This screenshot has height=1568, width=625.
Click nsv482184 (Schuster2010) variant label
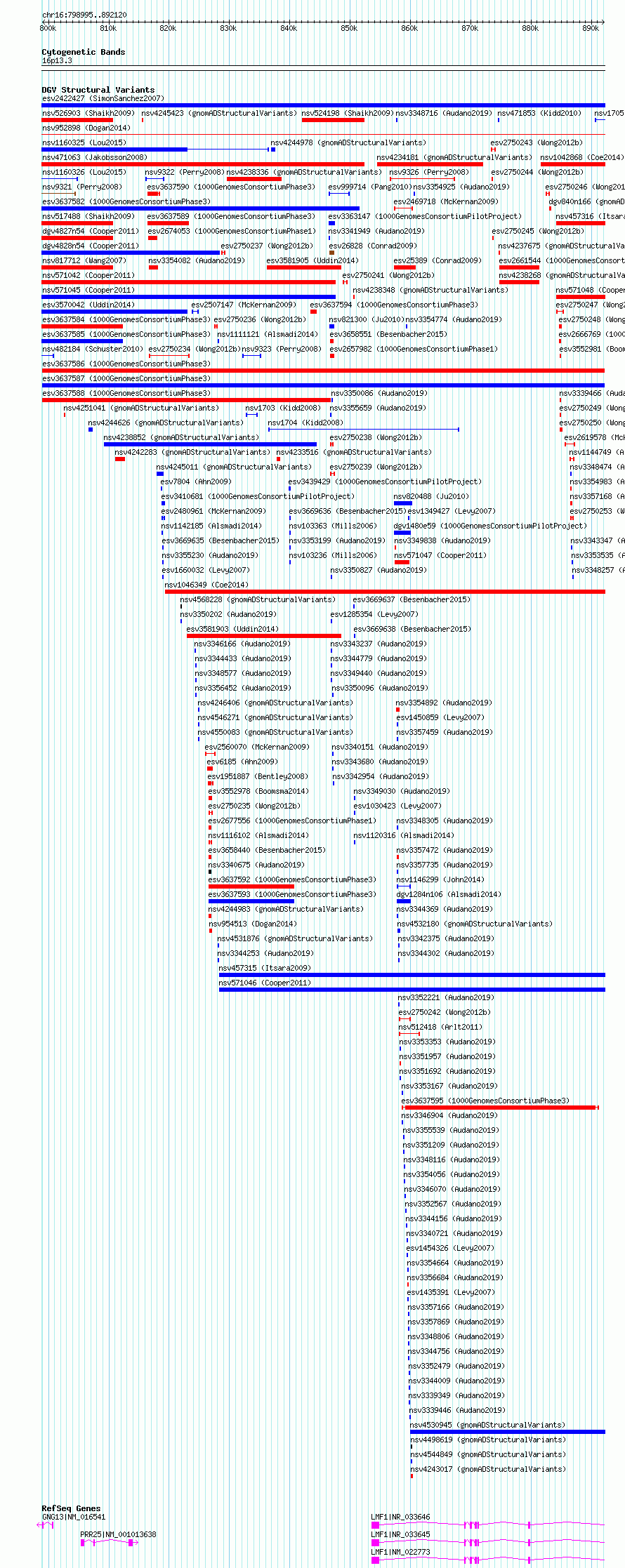pos(93,349)
